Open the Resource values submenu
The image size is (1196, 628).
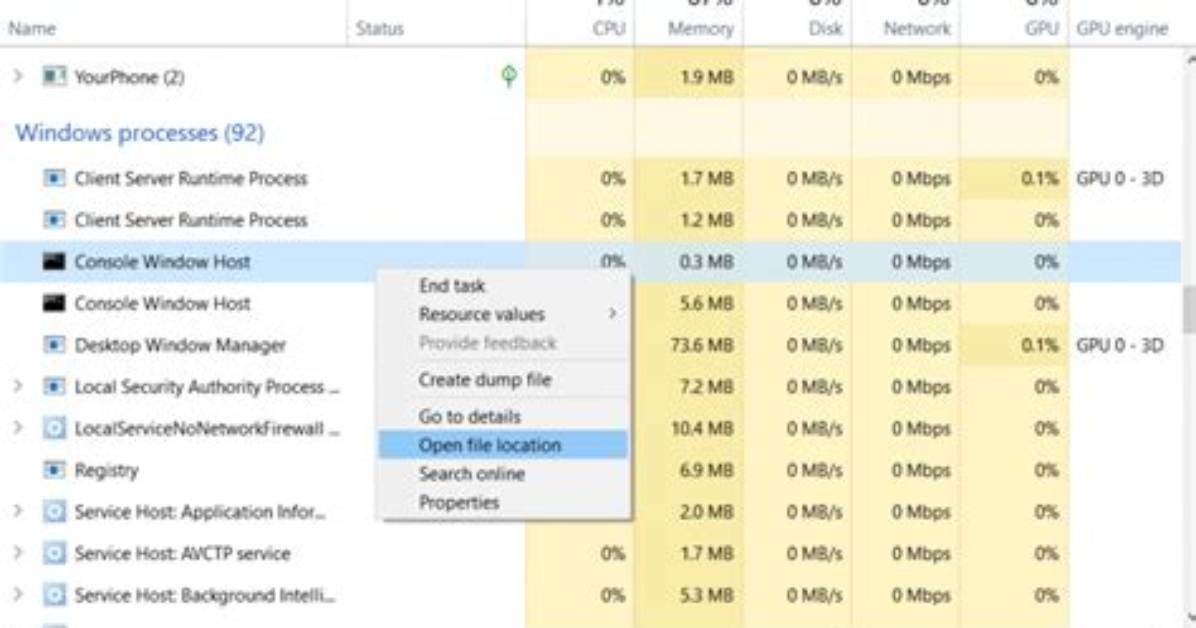(504, 314)
